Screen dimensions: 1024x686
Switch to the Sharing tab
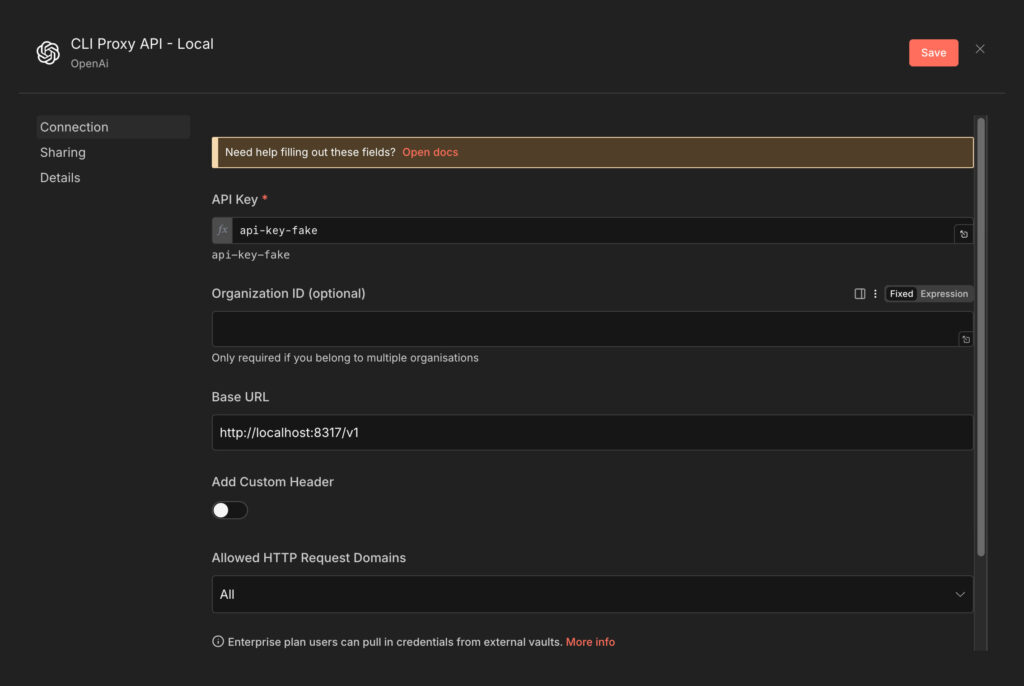[63, 152]
